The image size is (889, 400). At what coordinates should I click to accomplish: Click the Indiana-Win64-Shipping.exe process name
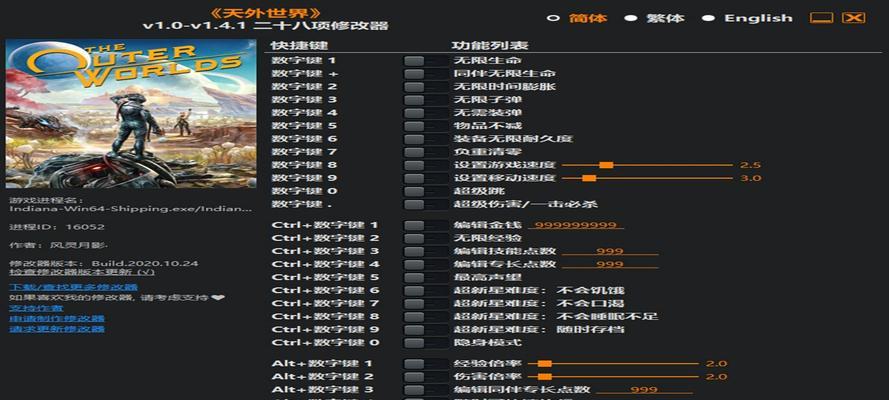(130, 208)
